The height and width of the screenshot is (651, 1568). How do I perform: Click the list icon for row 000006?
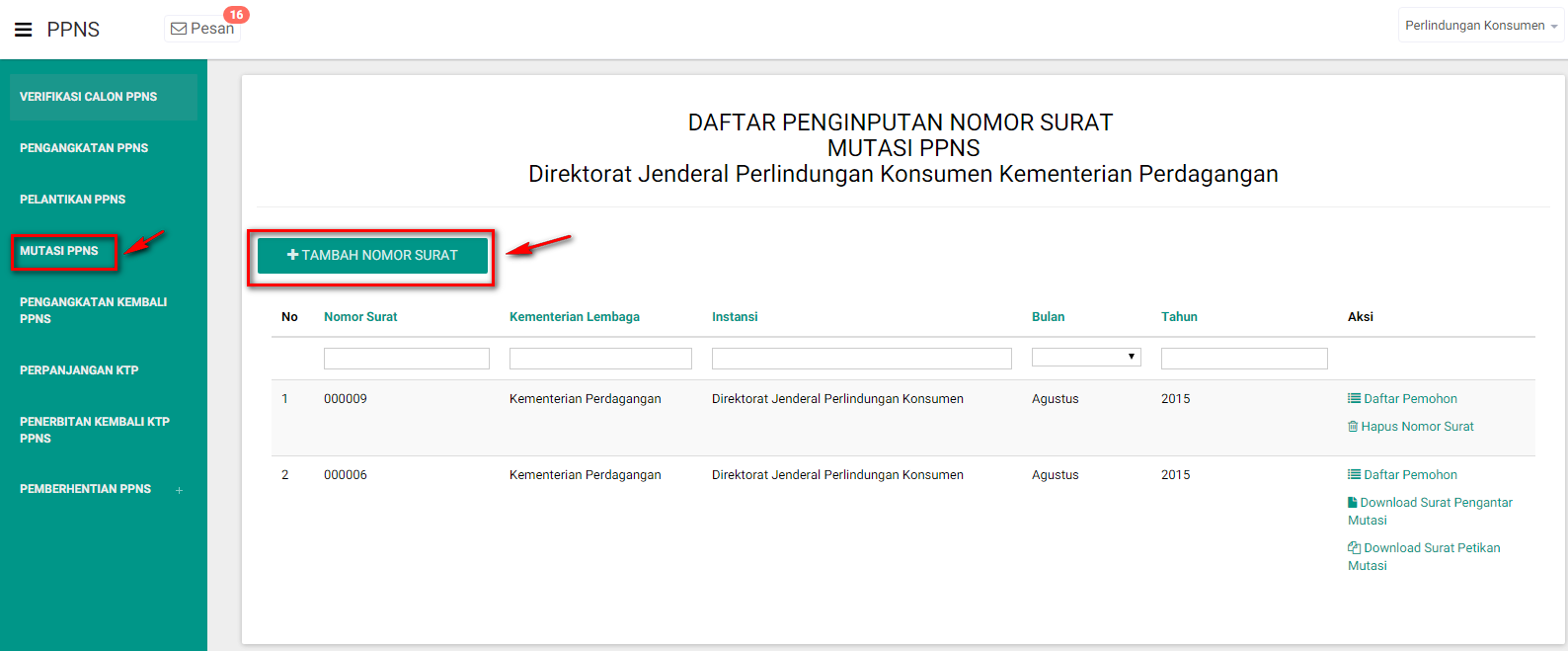click(1354, 474)
